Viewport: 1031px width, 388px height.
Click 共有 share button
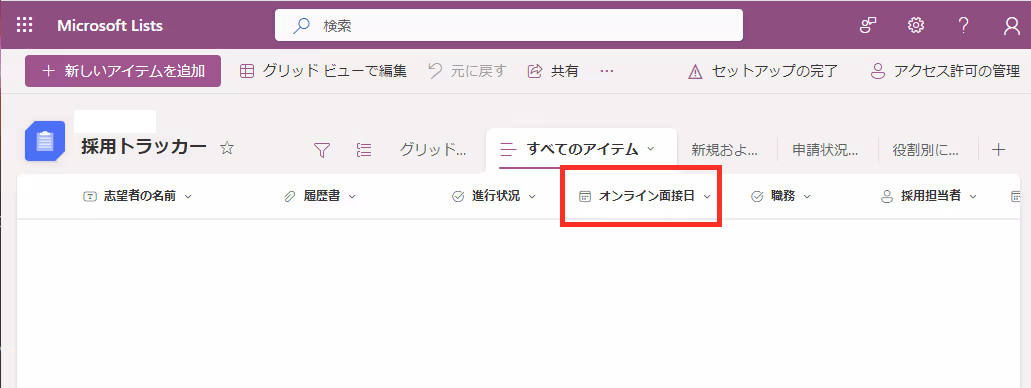554,71
